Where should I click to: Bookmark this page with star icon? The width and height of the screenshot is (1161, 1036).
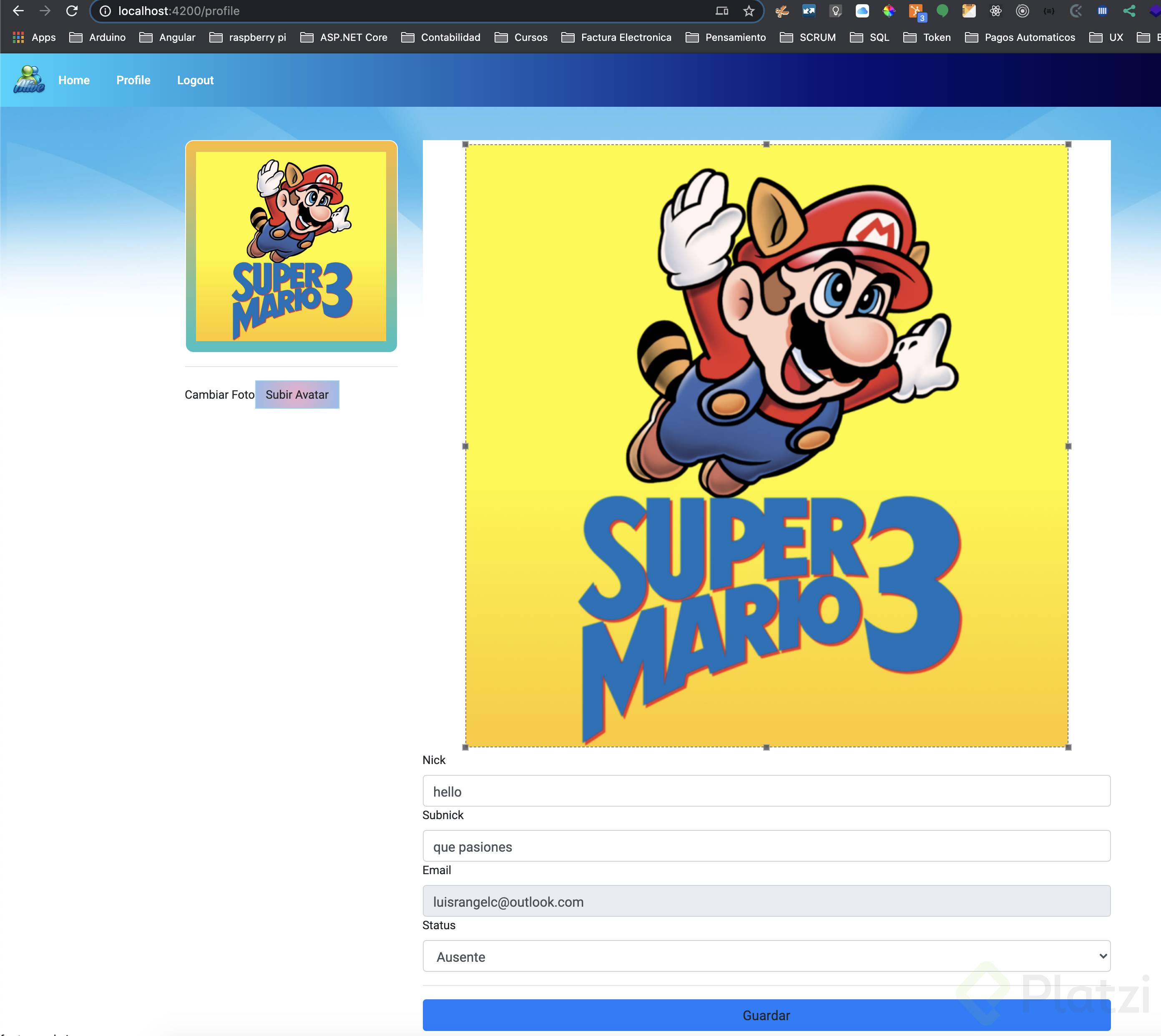[x=749, y=11]
